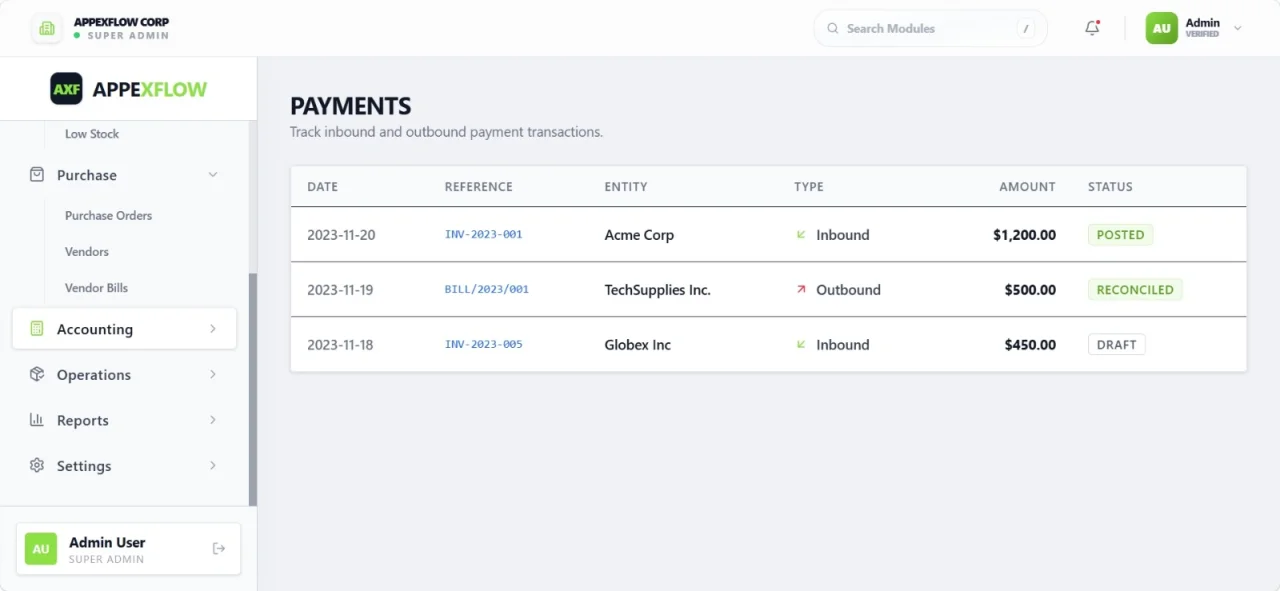Select the Reports menu item

pyautogui.click(x=124, y=420)
